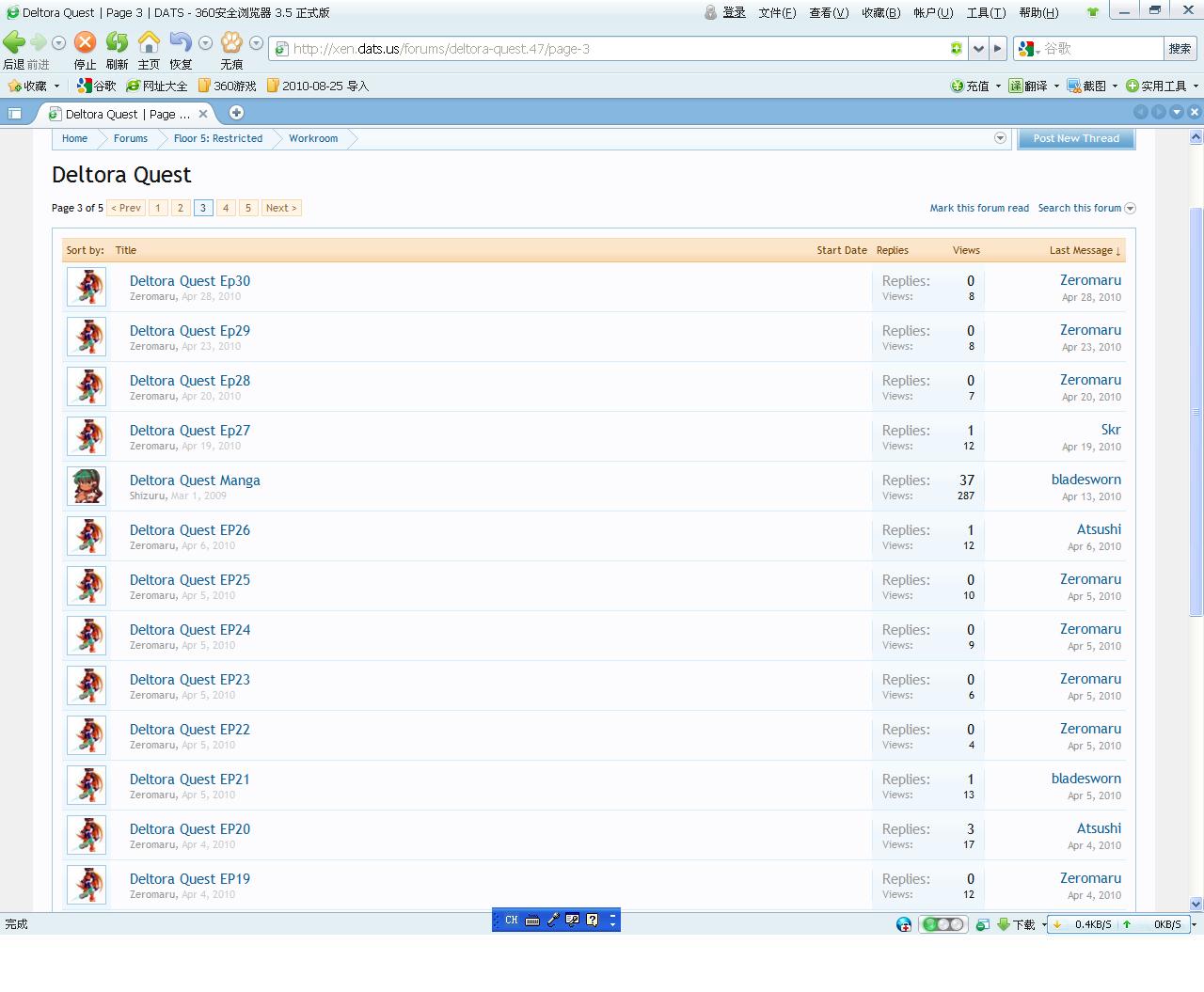This screenshot has width=1204, height=992.
Task: Open the 截图 screenshot tool
Action: (1087, 86)
